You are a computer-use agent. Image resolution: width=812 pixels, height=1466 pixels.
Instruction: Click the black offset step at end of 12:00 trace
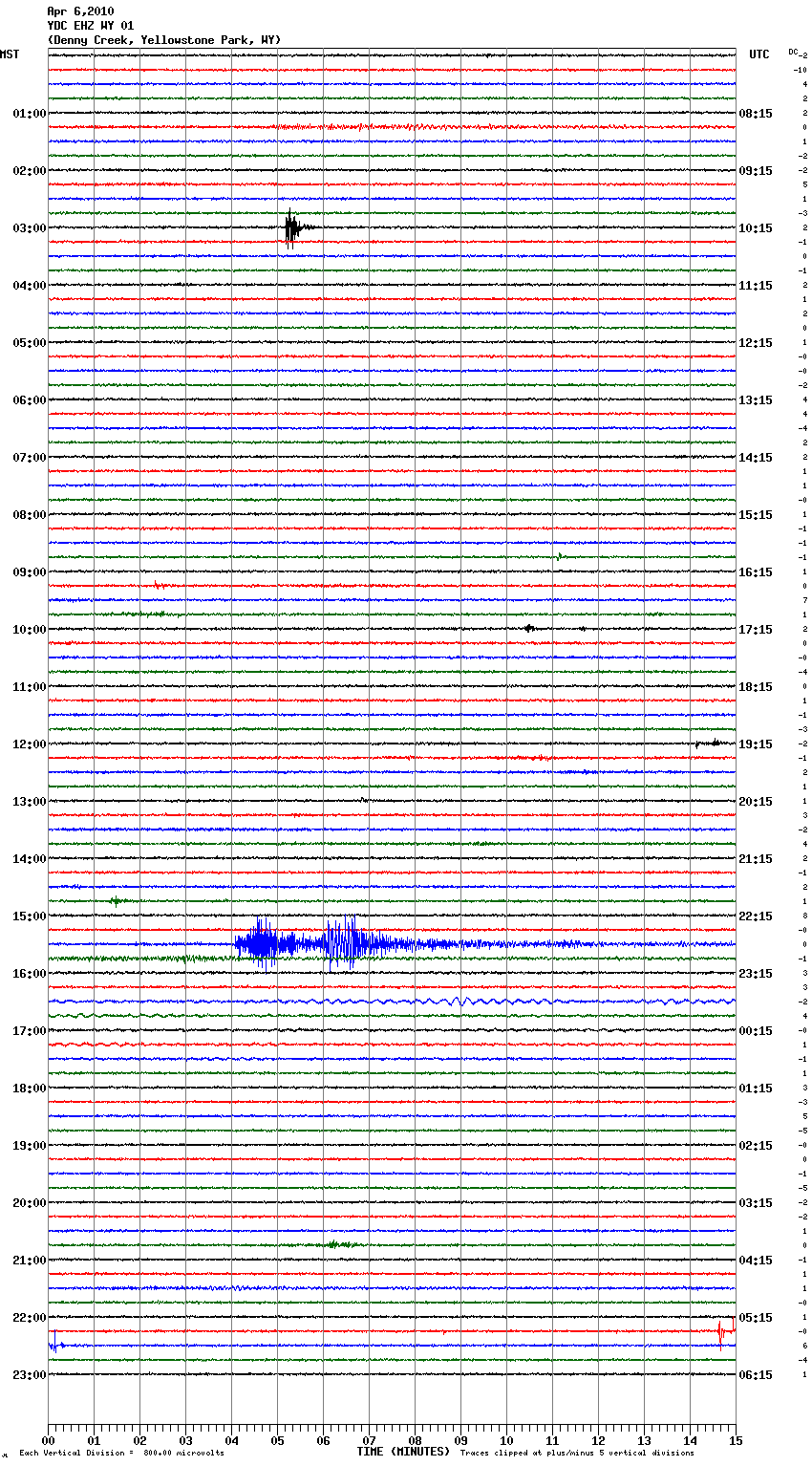click(x=712, y=743)
